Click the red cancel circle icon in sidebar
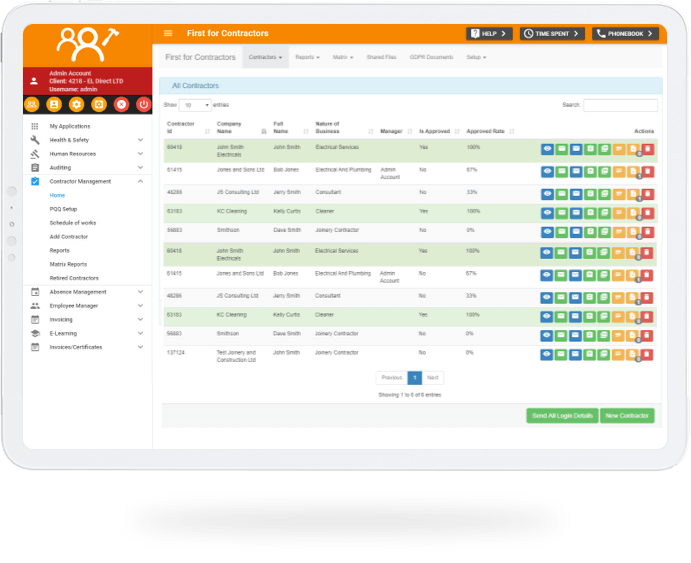This screenshot has height=563, width=691. point(121,104)
